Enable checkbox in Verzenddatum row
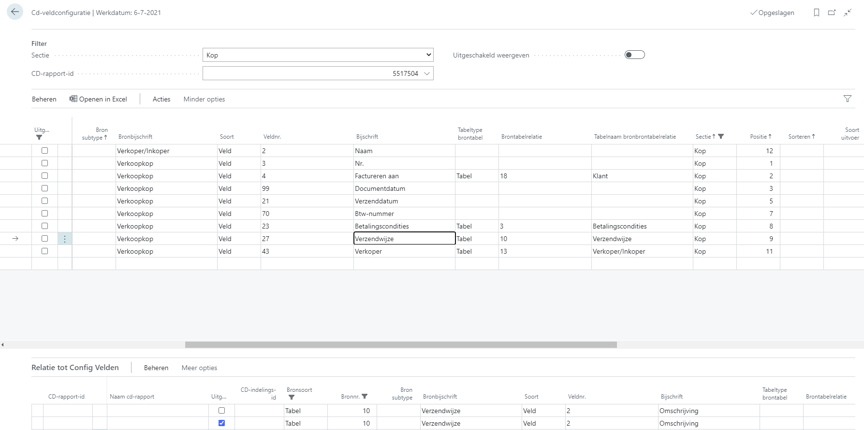 coord(45,201)
